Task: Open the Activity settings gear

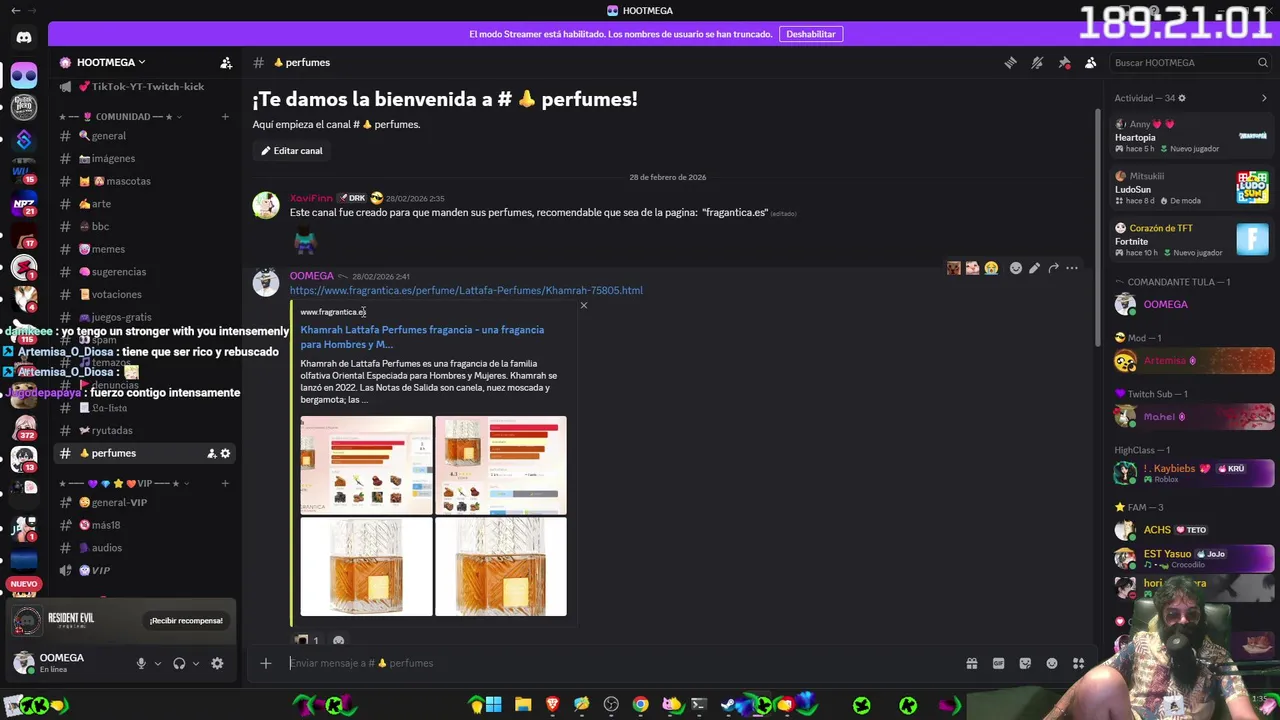Action: (x=1182, y=98)
